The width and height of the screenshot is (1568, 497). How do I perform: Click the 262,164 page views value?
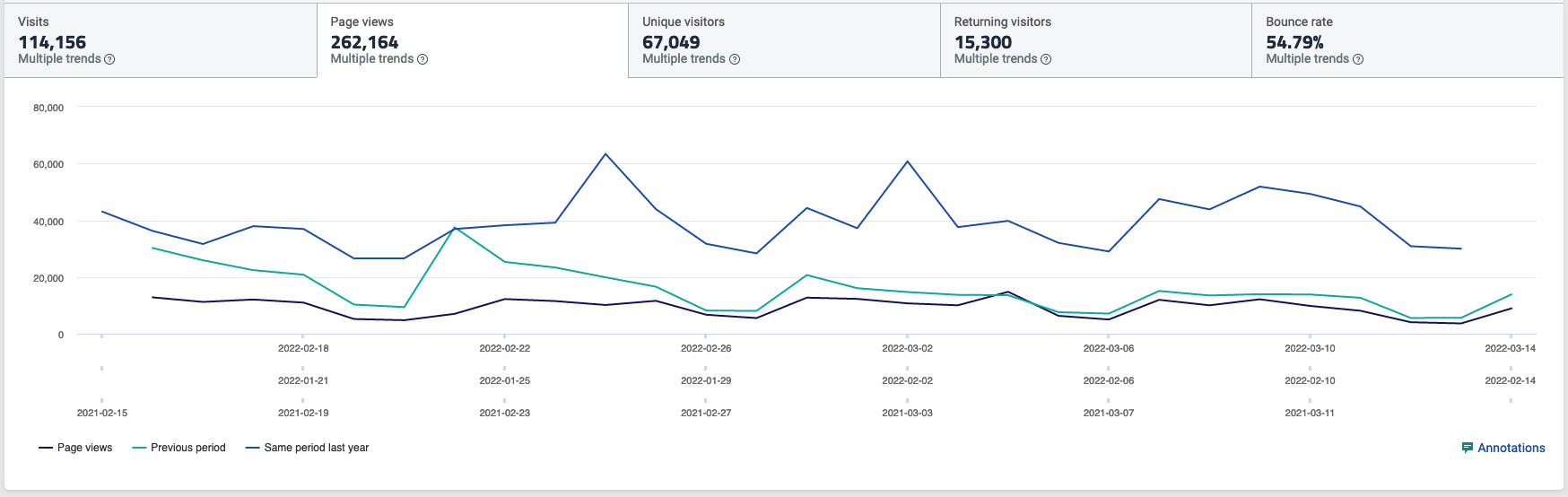click(364, 42)
